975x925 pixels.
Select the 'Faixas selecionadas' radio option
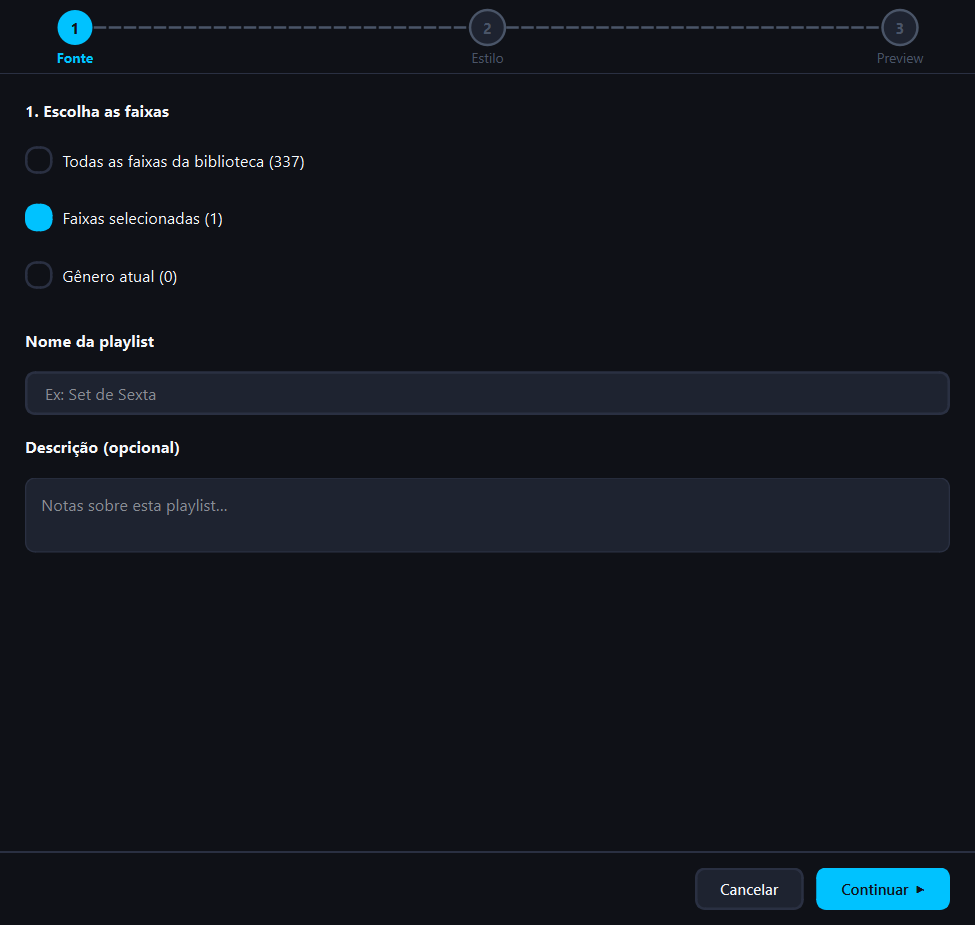tap(39, 218)
